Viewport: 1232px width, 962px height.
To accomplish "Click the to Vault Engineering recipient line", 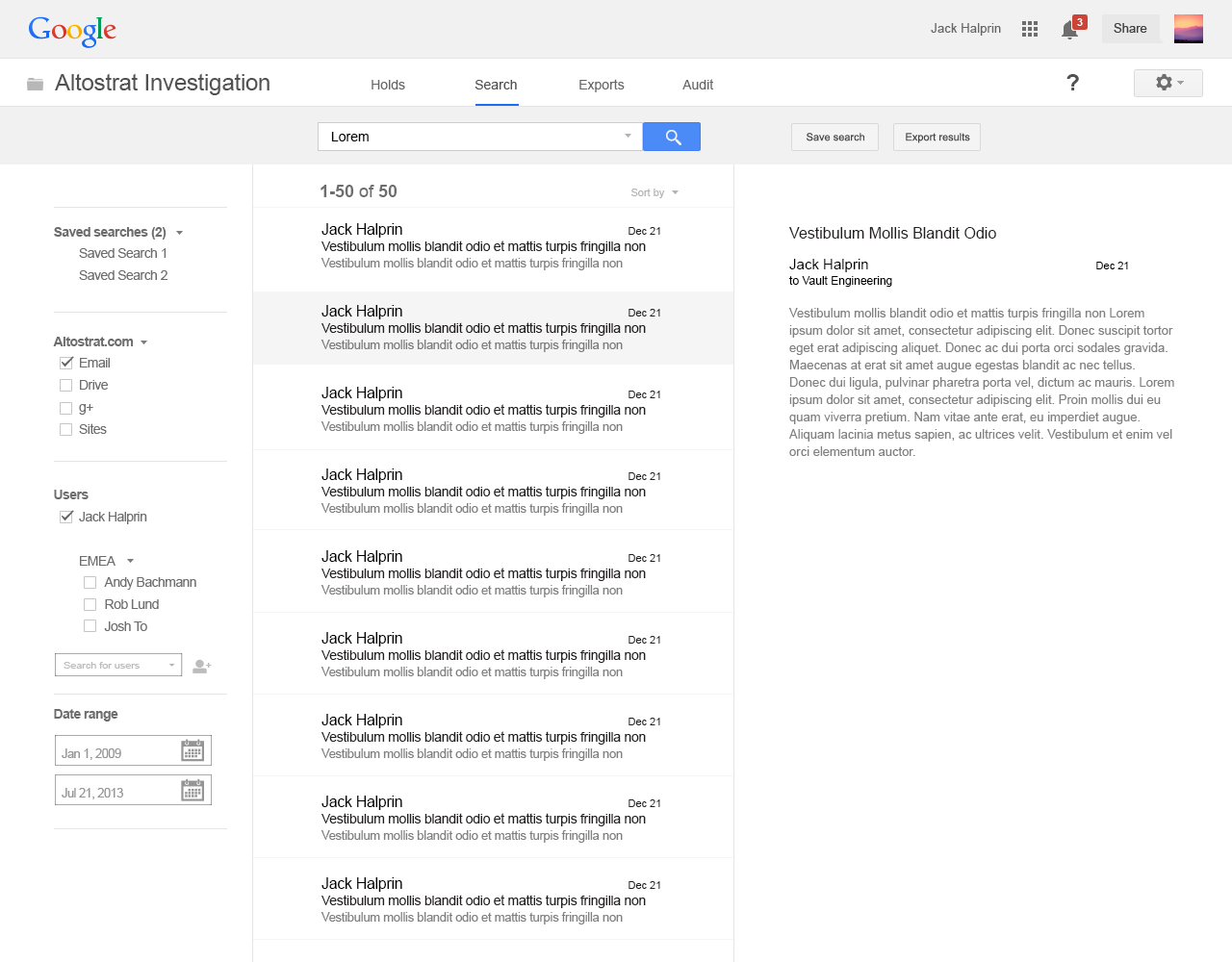I will coord(840,281).
